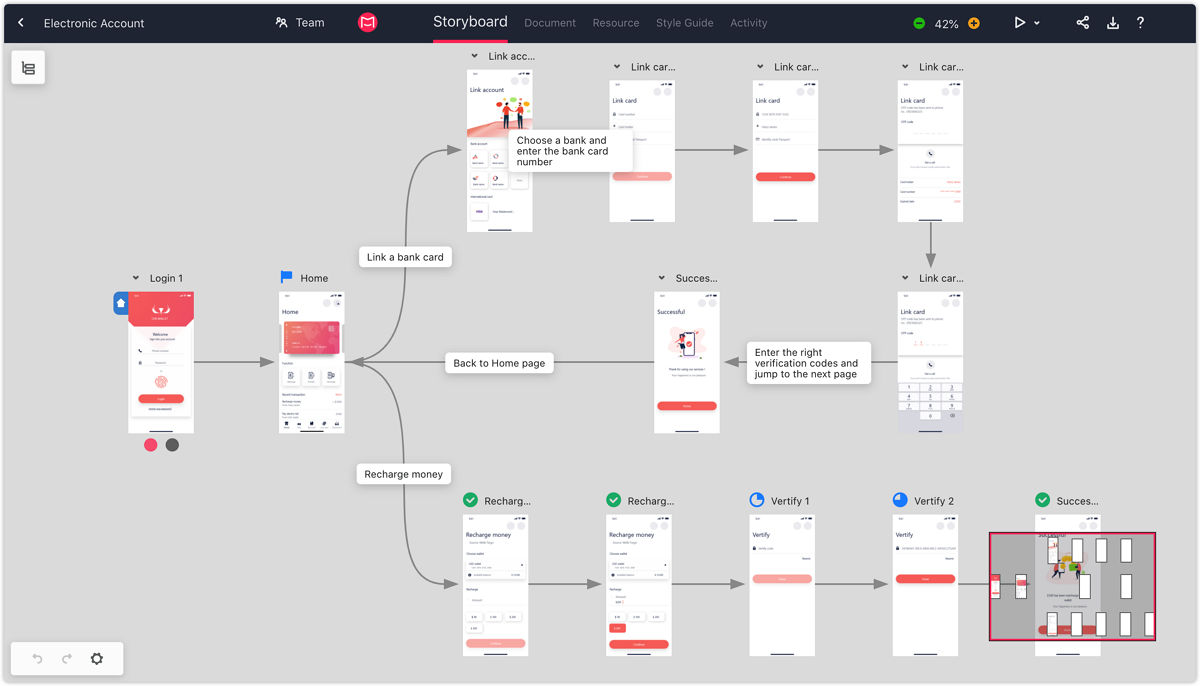Open the Team members panel
The height and width of the screenshot is (686, 1200).
300,23
